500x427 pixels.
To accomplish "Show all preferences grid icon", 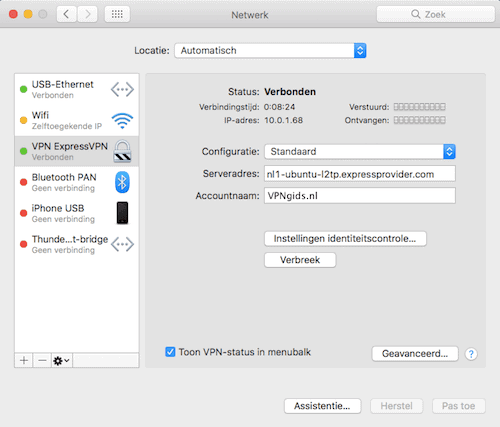I will [117, 14].
